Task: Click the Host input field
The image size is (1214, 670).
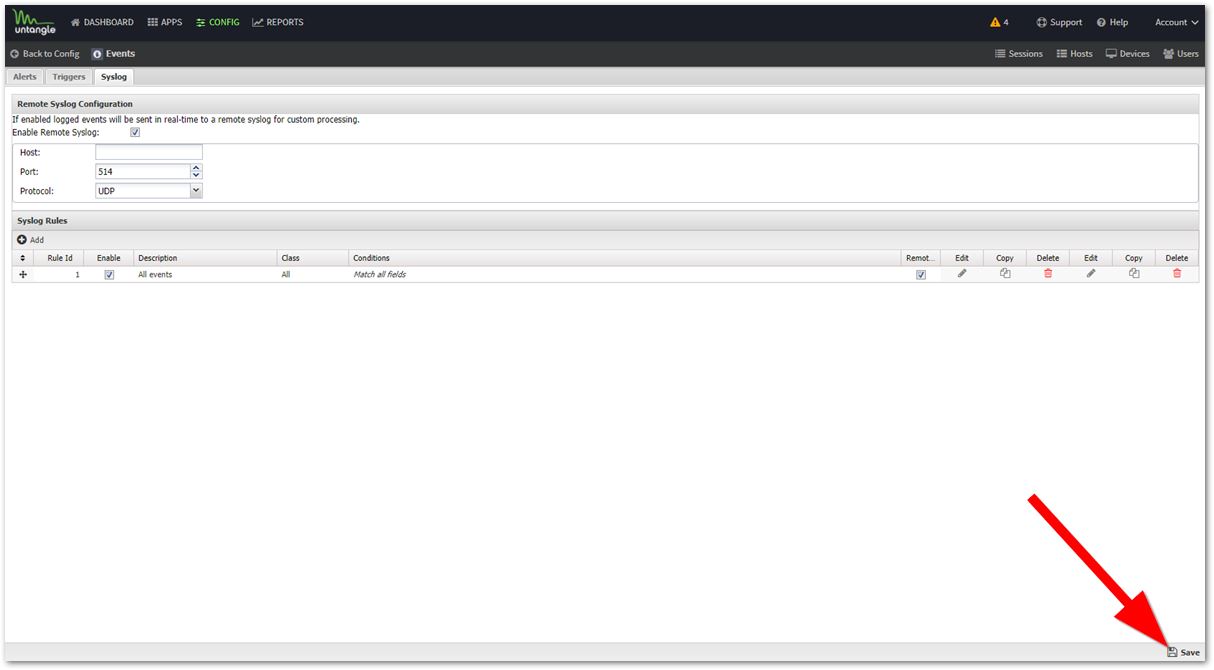Action: point(148,152)
